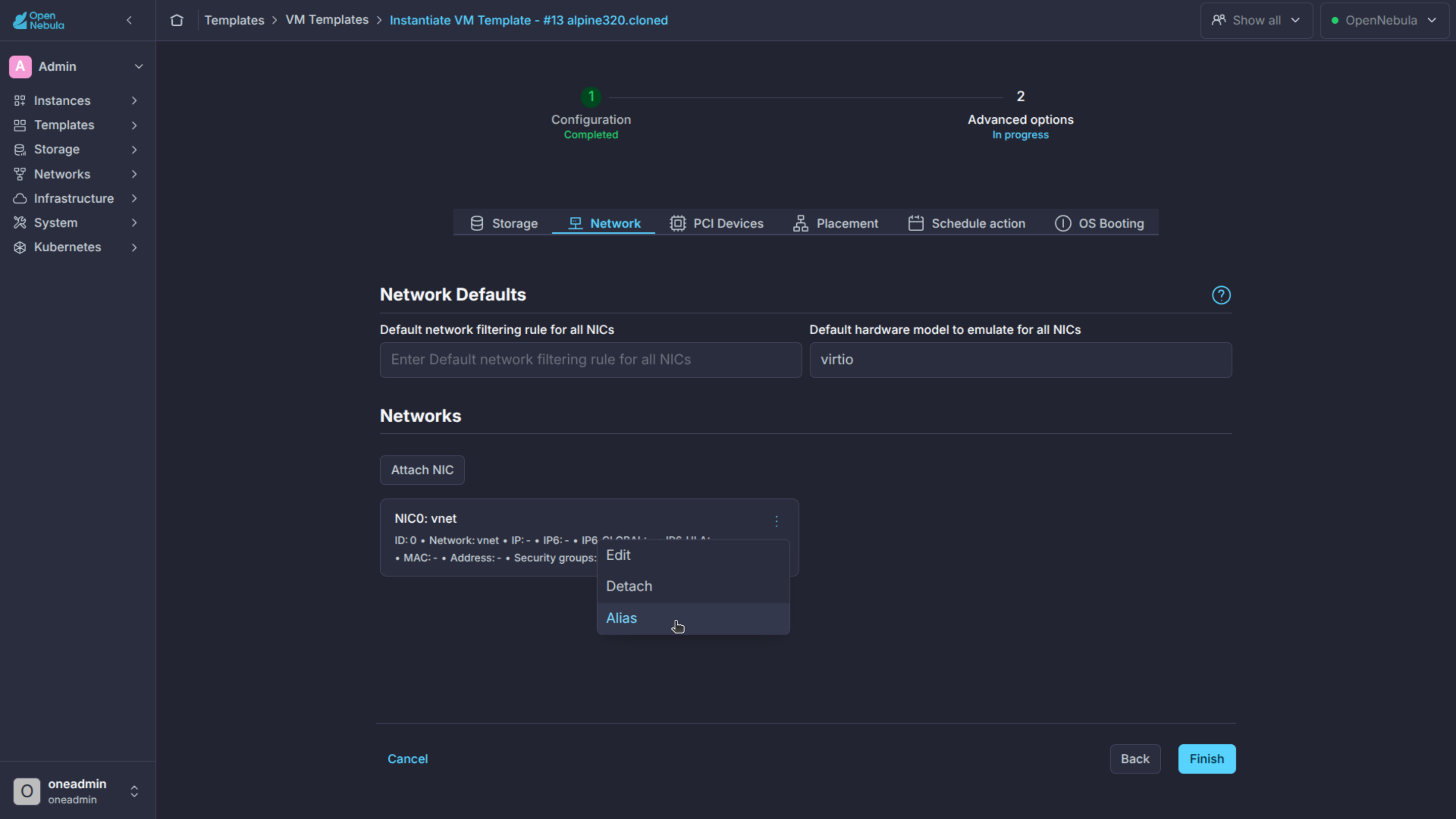Select the Network tab

[x=604, y=223]
